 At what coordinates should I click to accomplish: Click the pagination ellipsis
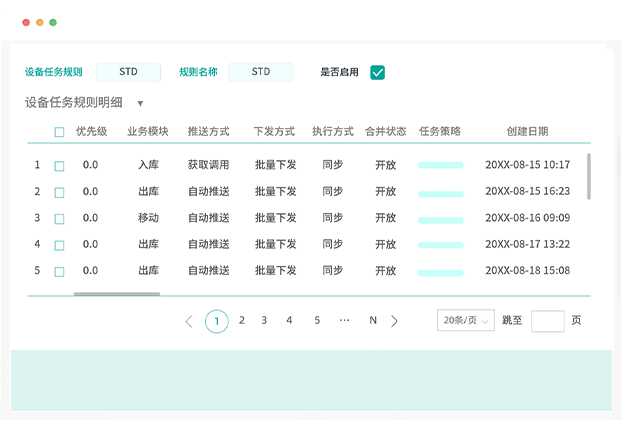point(344,320)
